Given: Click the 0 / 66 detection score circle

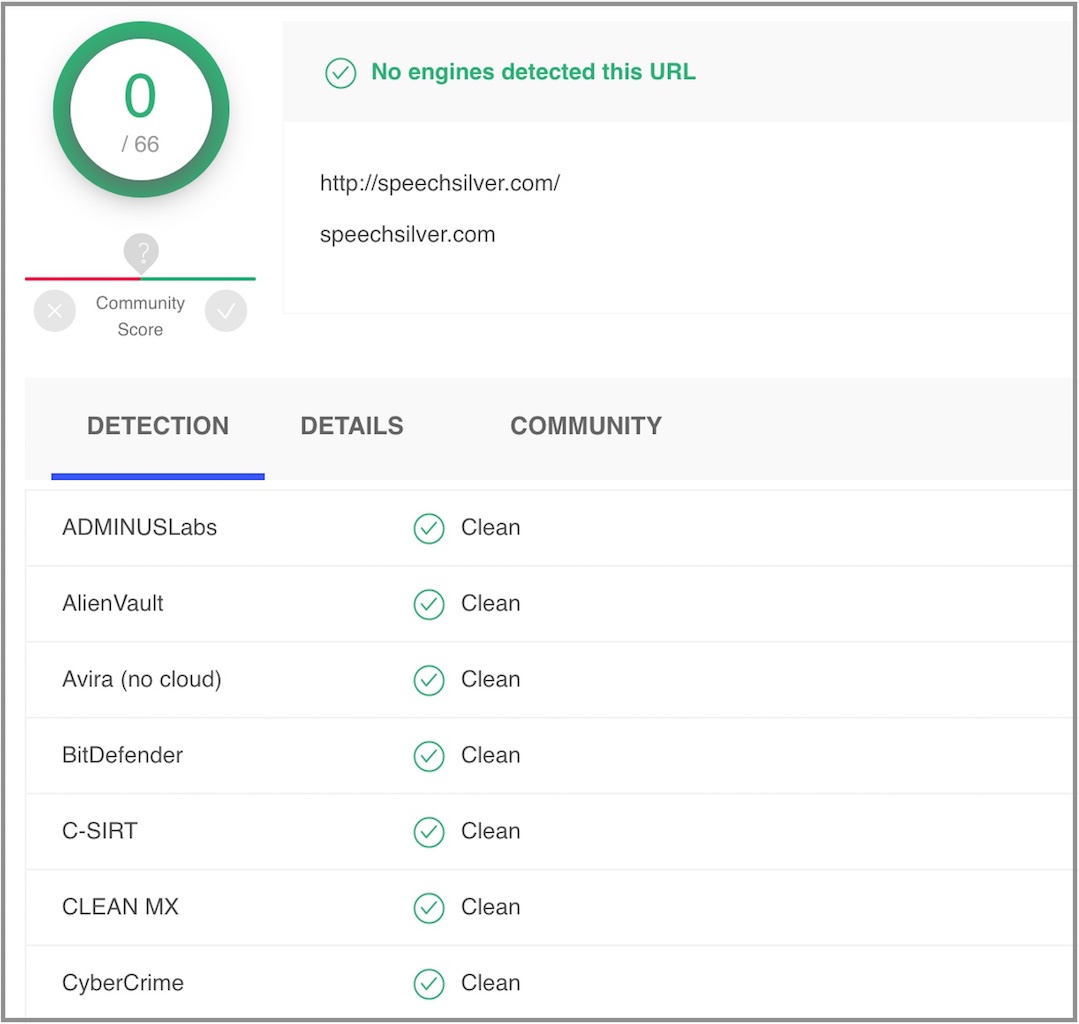Looking at the screenshot, I should [x=141, y=110].
